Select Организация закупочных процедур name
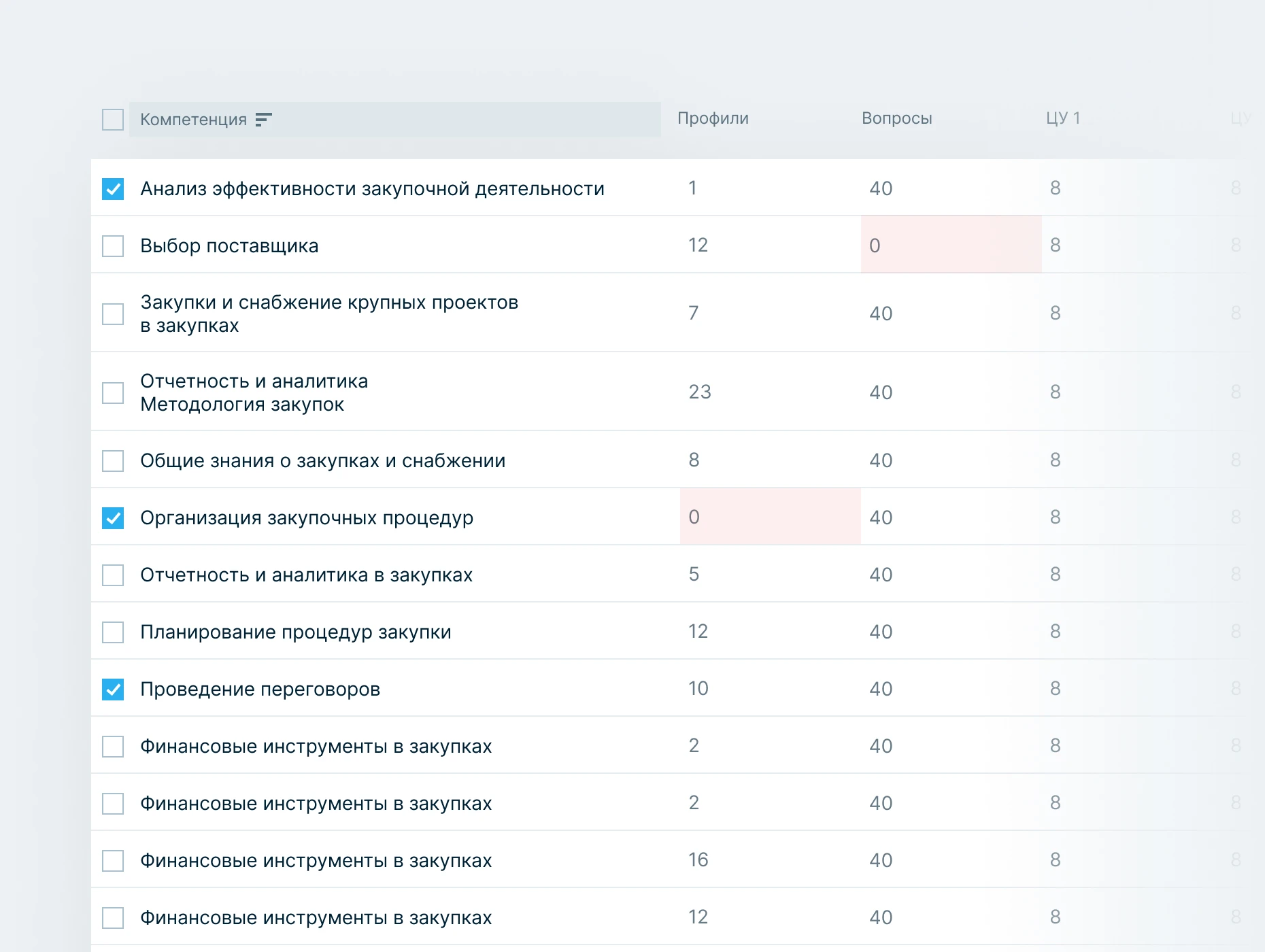The height and width of the screenshot is (952, 1265). point(307,518)
